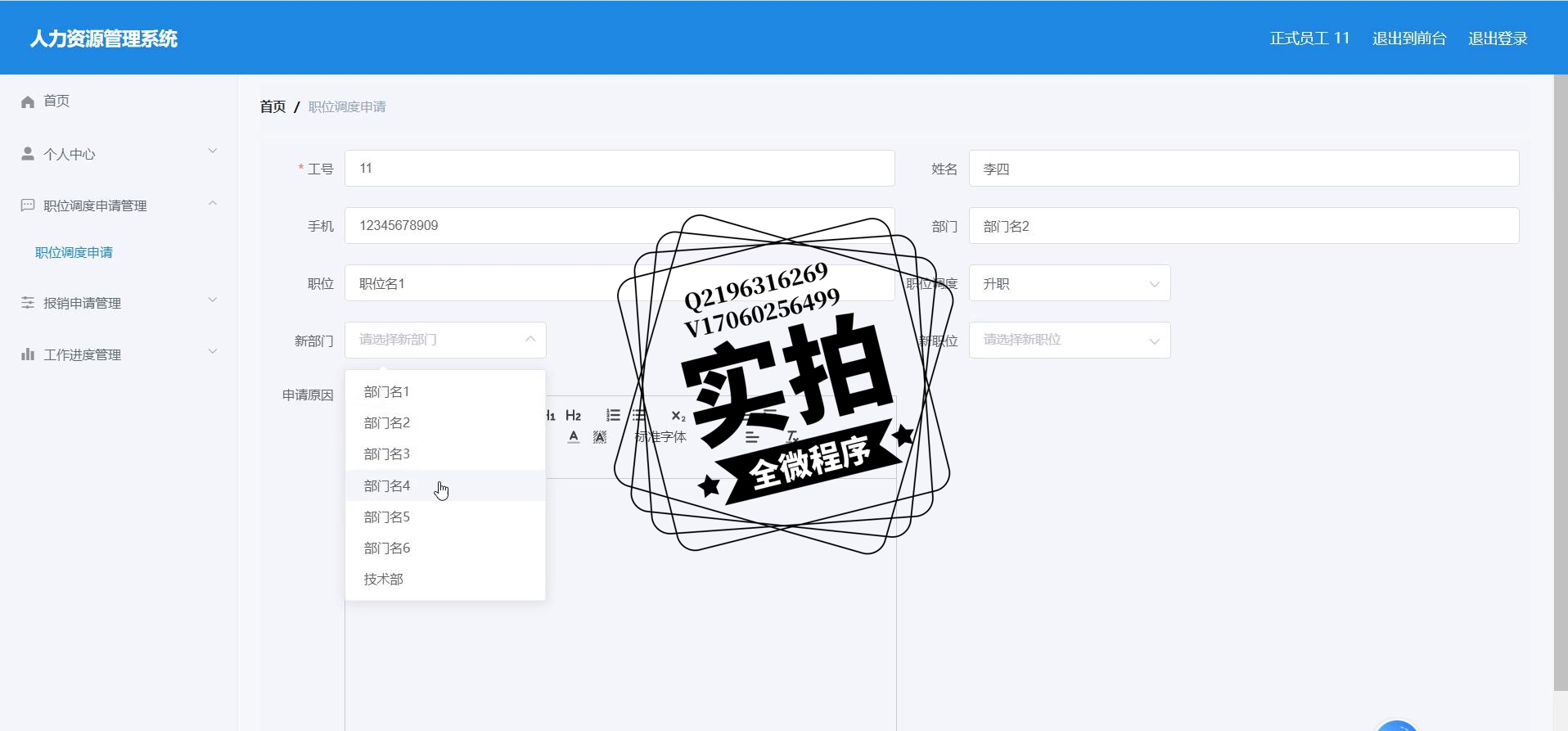The image size is (1568, 731).
Task: Click the home icon in the sidebar
Action: click(x=28, y=102)
